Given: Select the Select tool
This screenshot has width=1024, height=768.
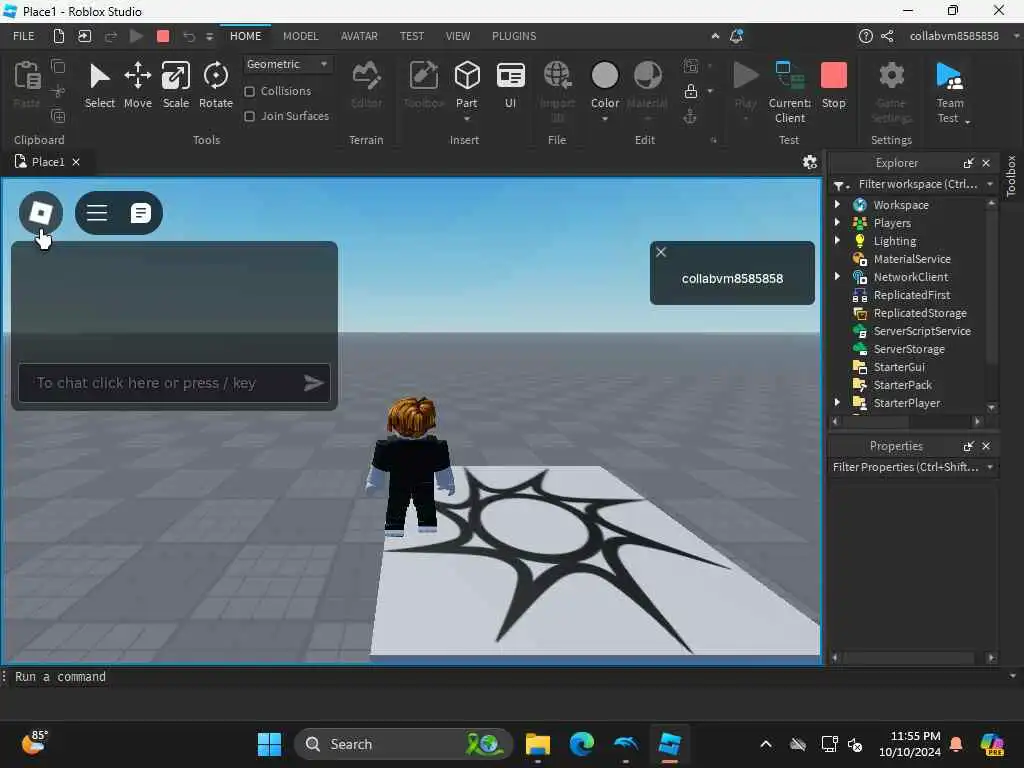Looking at the screenshot, I should [99, 85].
